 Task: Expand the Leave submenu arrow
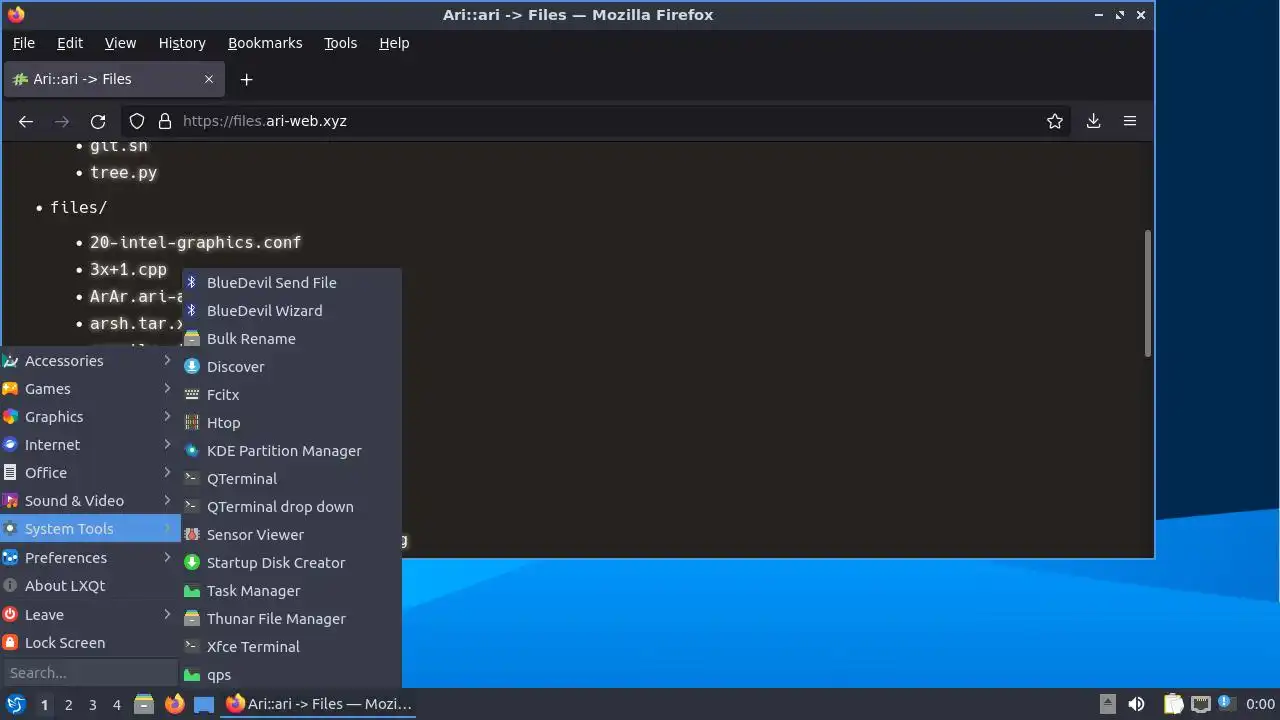tap(167, 615)
